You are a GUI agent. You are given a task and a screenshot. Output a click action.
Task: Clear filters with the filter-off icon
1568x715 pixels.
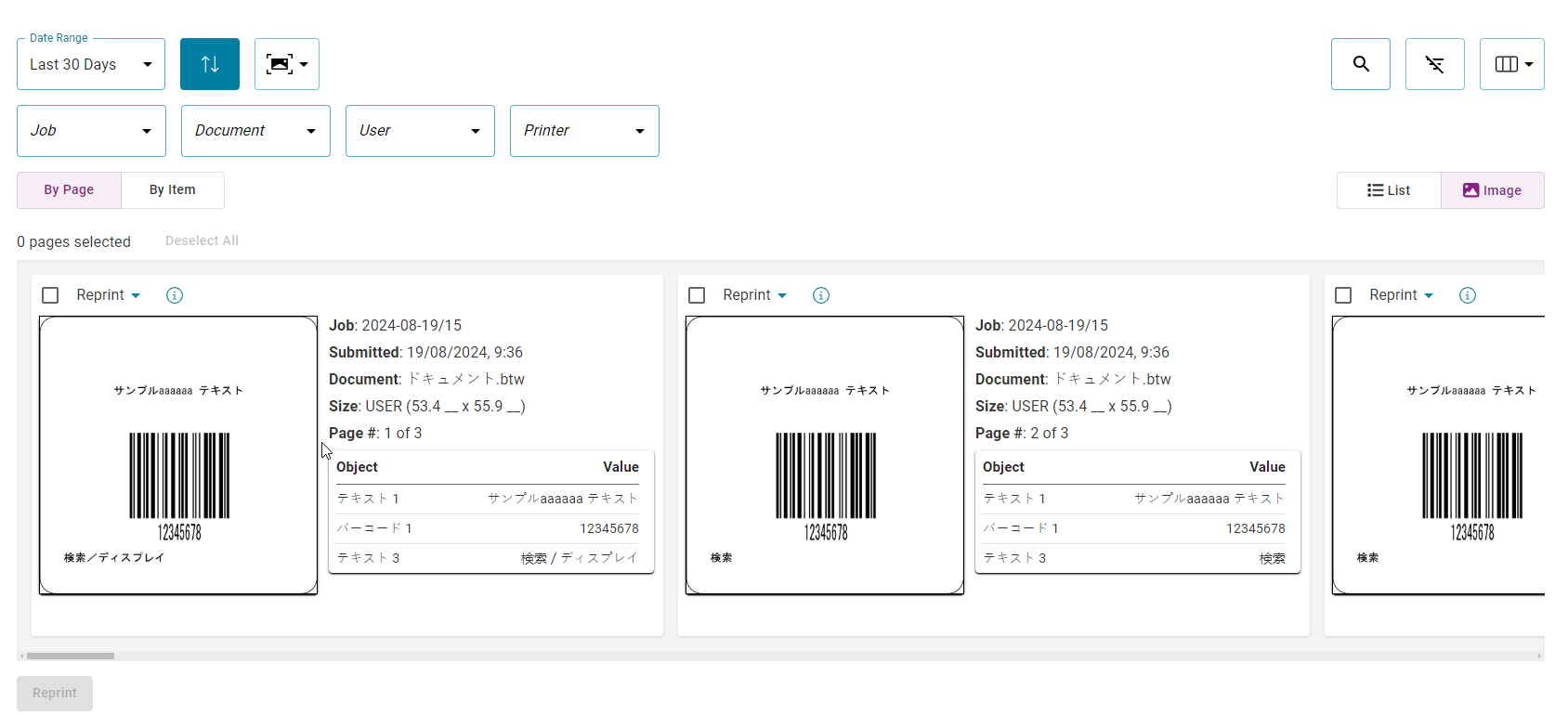pyautogui.click(x=1435, y=64)
